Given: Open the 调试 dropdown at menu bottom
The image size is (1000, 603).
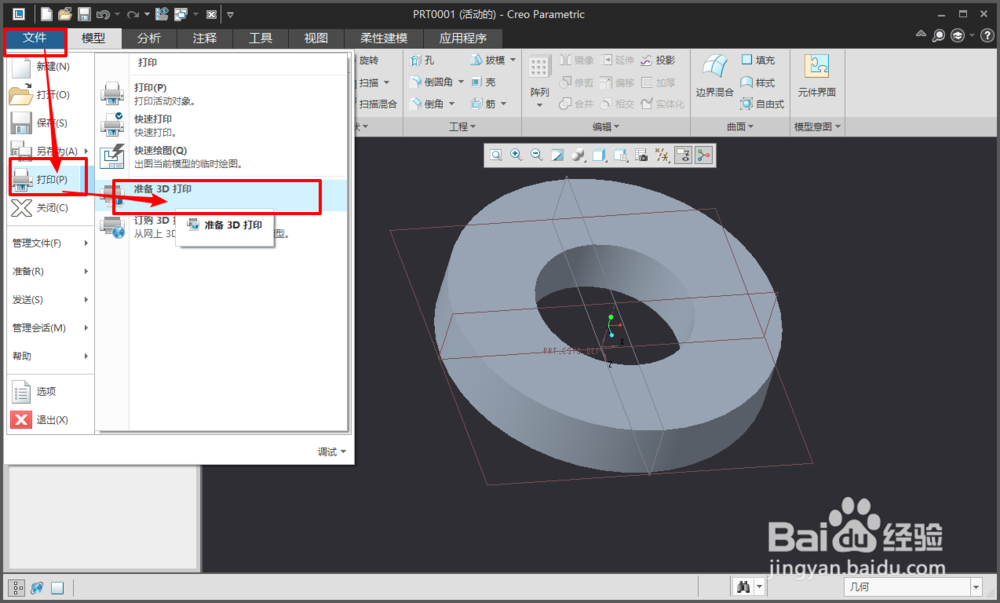Looking at the screenshot, I should (332, 451).
